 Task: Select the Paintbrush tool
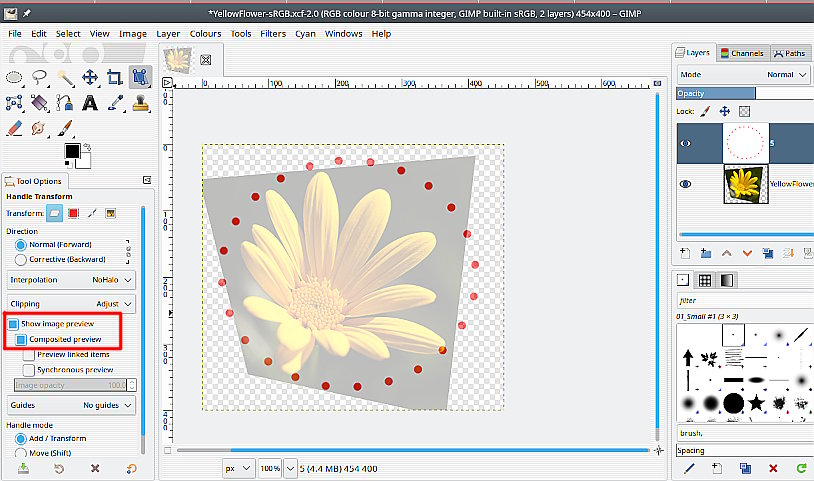[65, 128]
